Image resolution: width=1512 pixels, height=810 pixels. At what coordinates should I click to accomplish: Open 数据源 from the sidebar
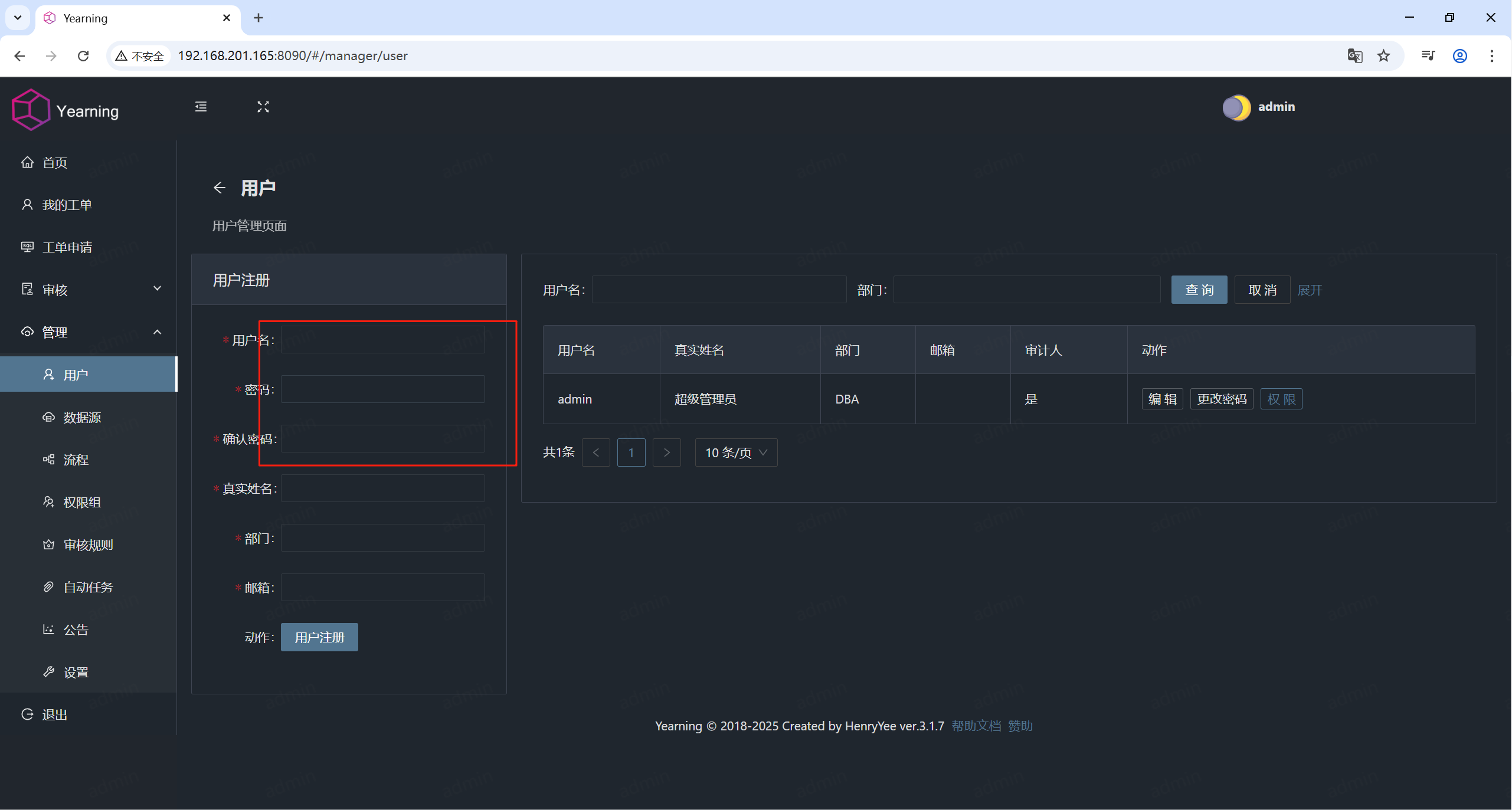coord(81,417)
